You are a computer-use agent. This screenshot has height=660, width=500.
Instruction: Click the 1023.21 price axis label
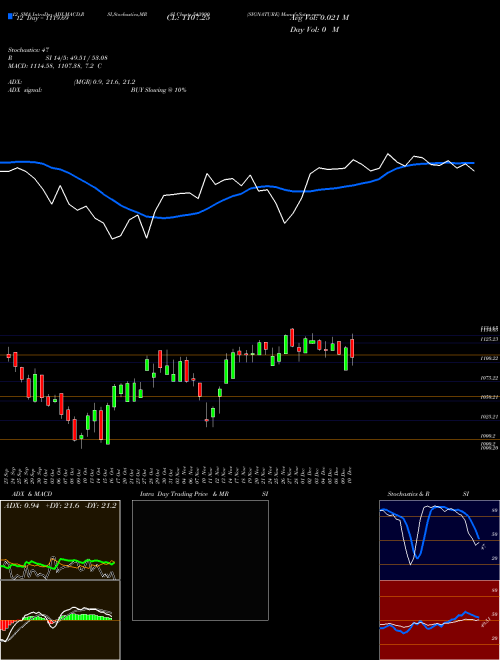(489, 417)
